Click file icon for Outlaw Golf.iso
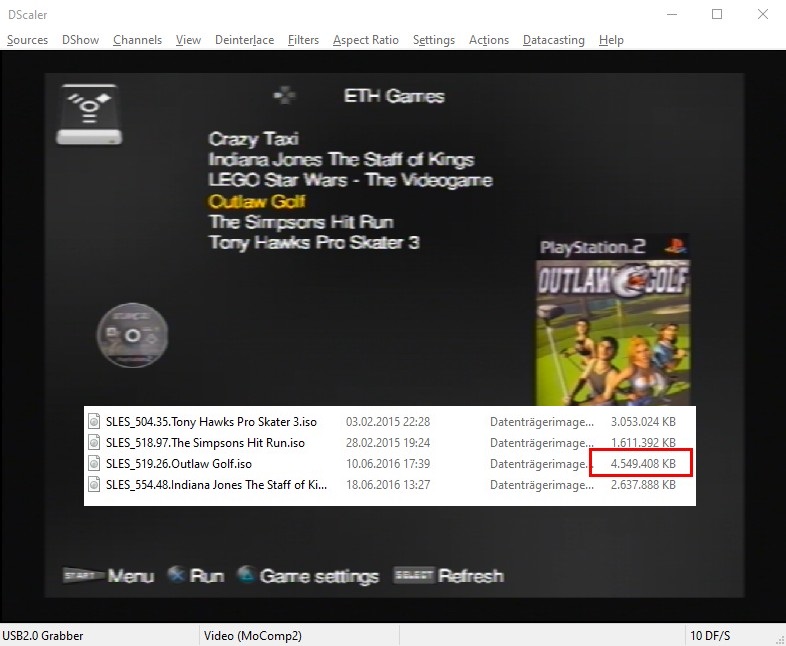 point(94,463)
